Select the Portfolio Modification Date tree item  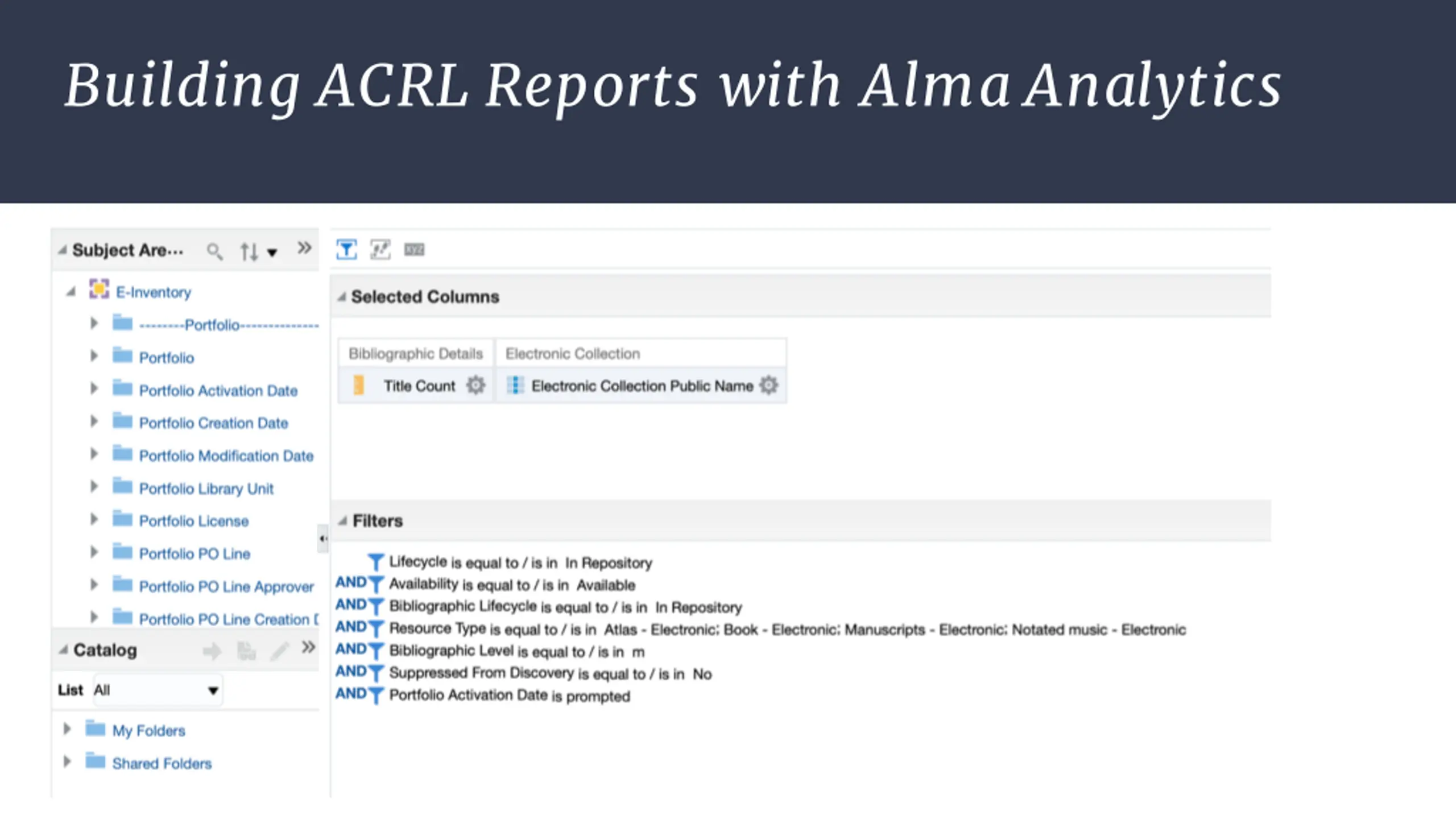(x=226, y=456)
